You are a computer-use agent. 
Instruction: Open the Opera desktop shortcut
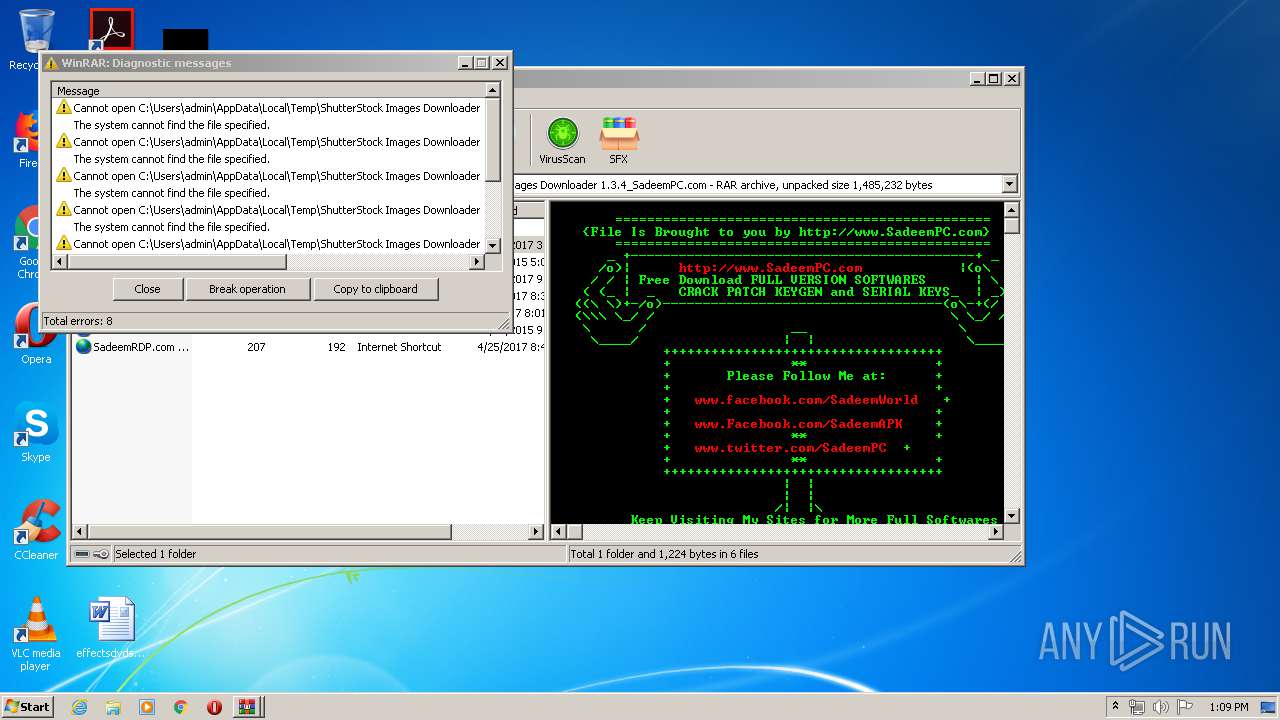click(x=36, y=335)
